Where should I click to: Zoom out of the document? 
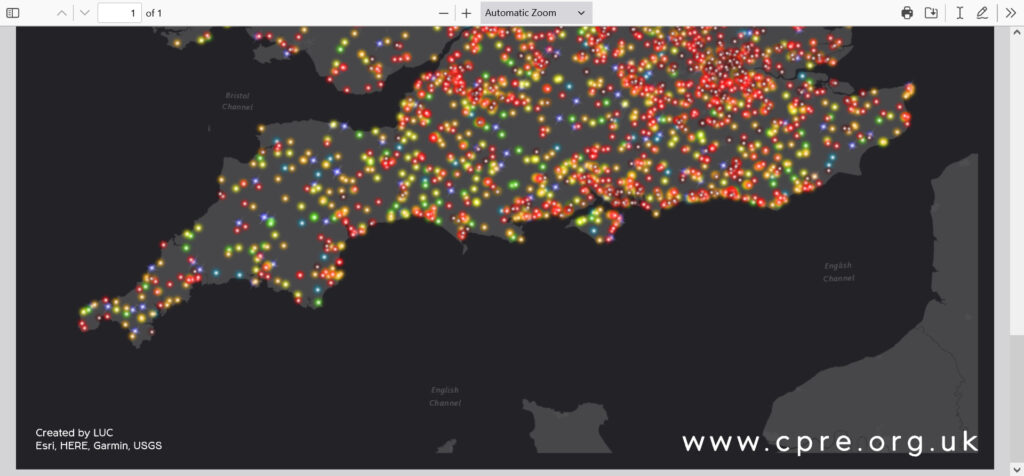click(x=444, y=13)
